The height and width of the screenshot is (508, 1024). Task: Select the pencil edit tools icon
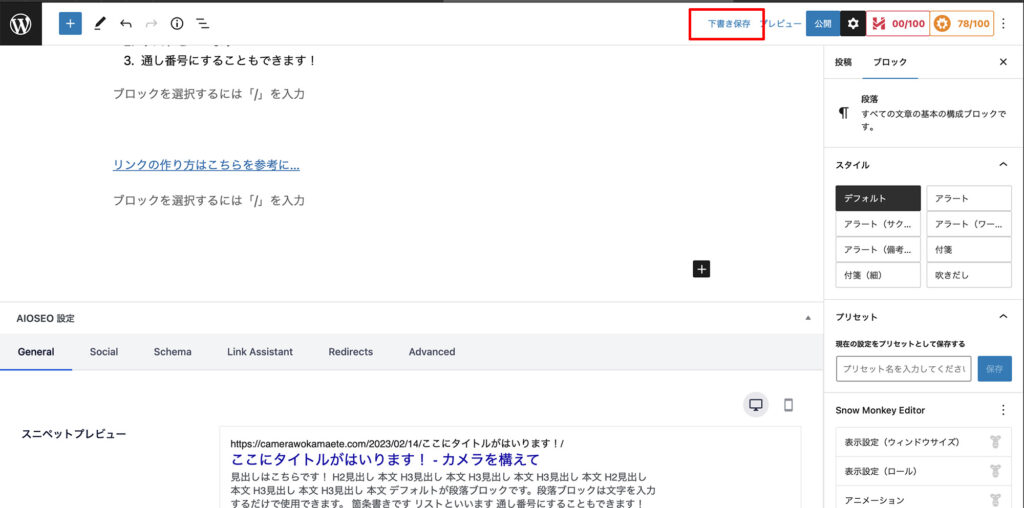(x=99, y=24)
